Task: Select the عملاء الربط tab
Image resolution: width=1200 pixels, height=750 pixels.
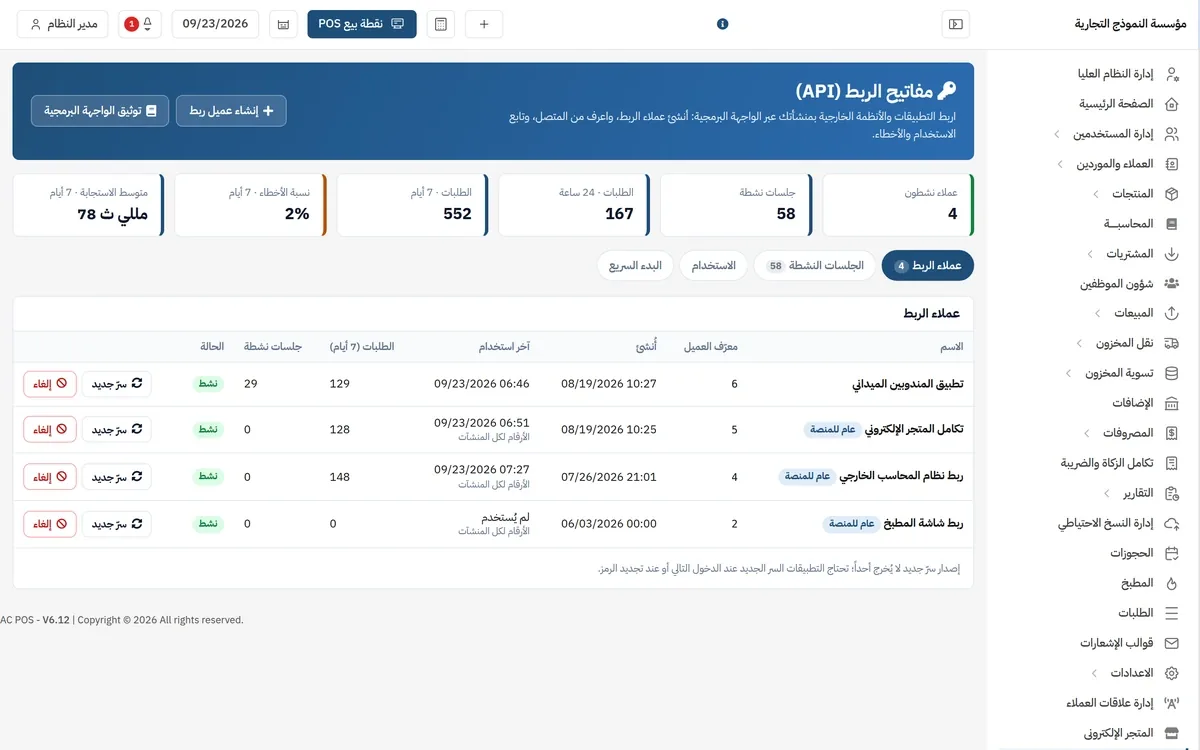Action: pyautogui.click(x=928, y=266)
